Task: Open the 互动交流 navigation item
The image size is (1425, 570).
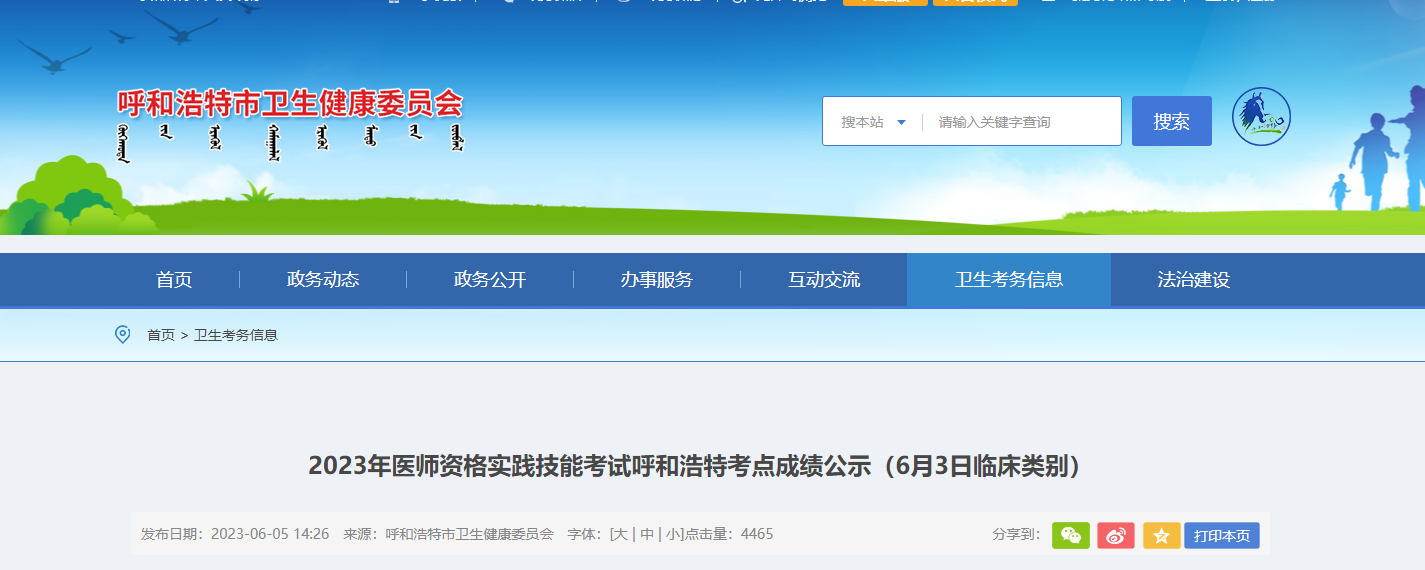Action: (824, 280)
